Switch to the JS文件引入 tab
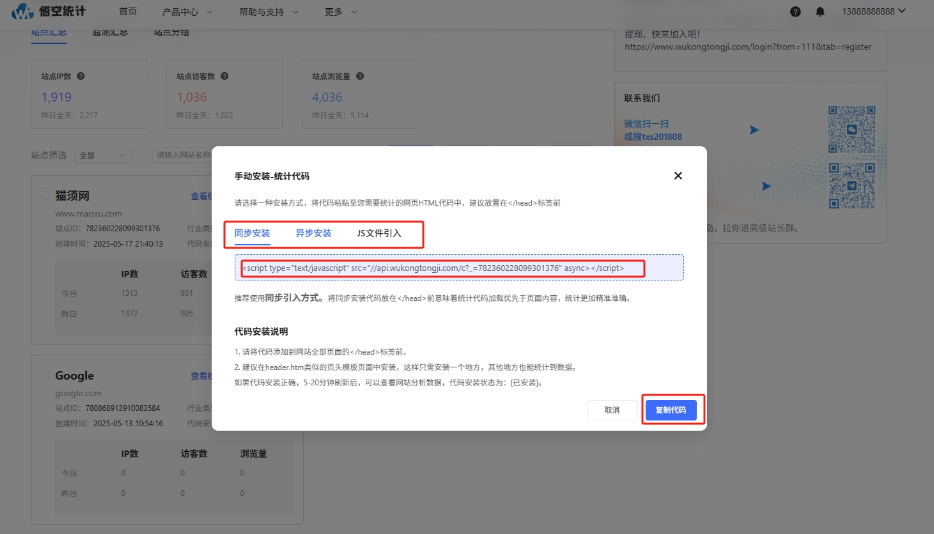 pyautogui.click(x=379, y=233)
